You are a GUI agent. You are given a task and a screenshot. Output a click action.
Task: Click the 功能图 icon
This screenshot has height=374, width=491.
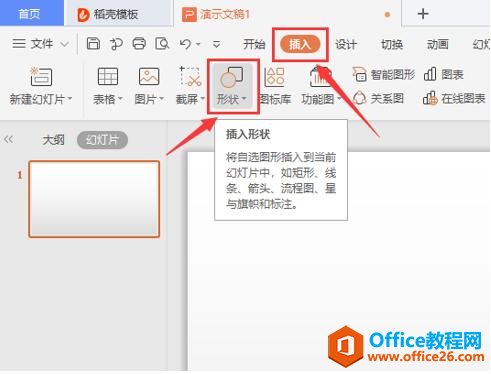(321, 76)
